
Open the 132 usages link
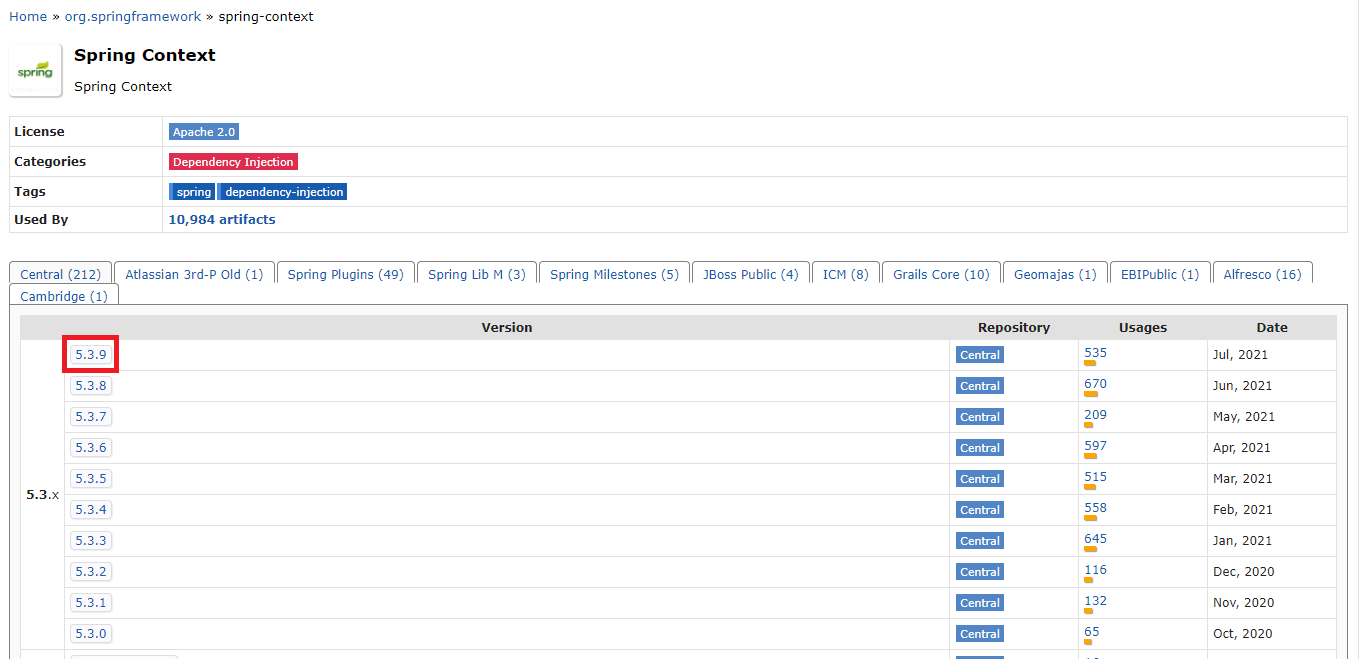tap(1095, 601)
